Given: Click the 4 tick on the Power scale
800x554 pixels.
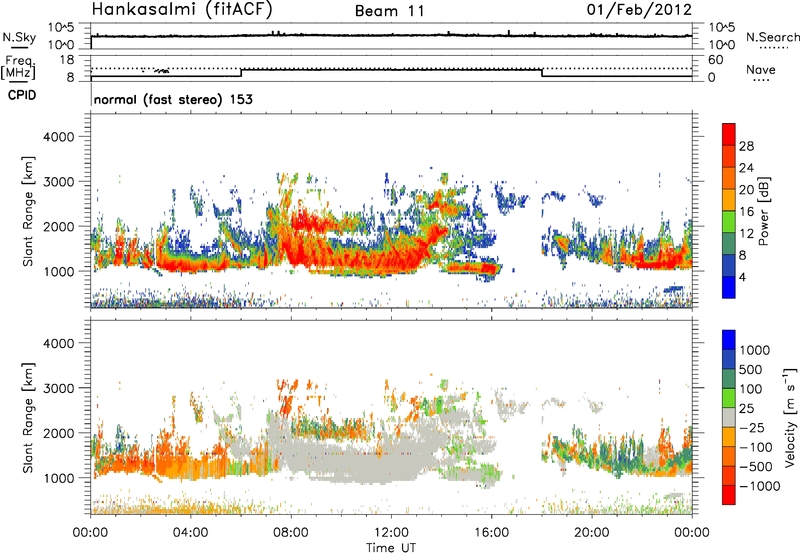Looking at the screenshot, I should click(743, 278).
